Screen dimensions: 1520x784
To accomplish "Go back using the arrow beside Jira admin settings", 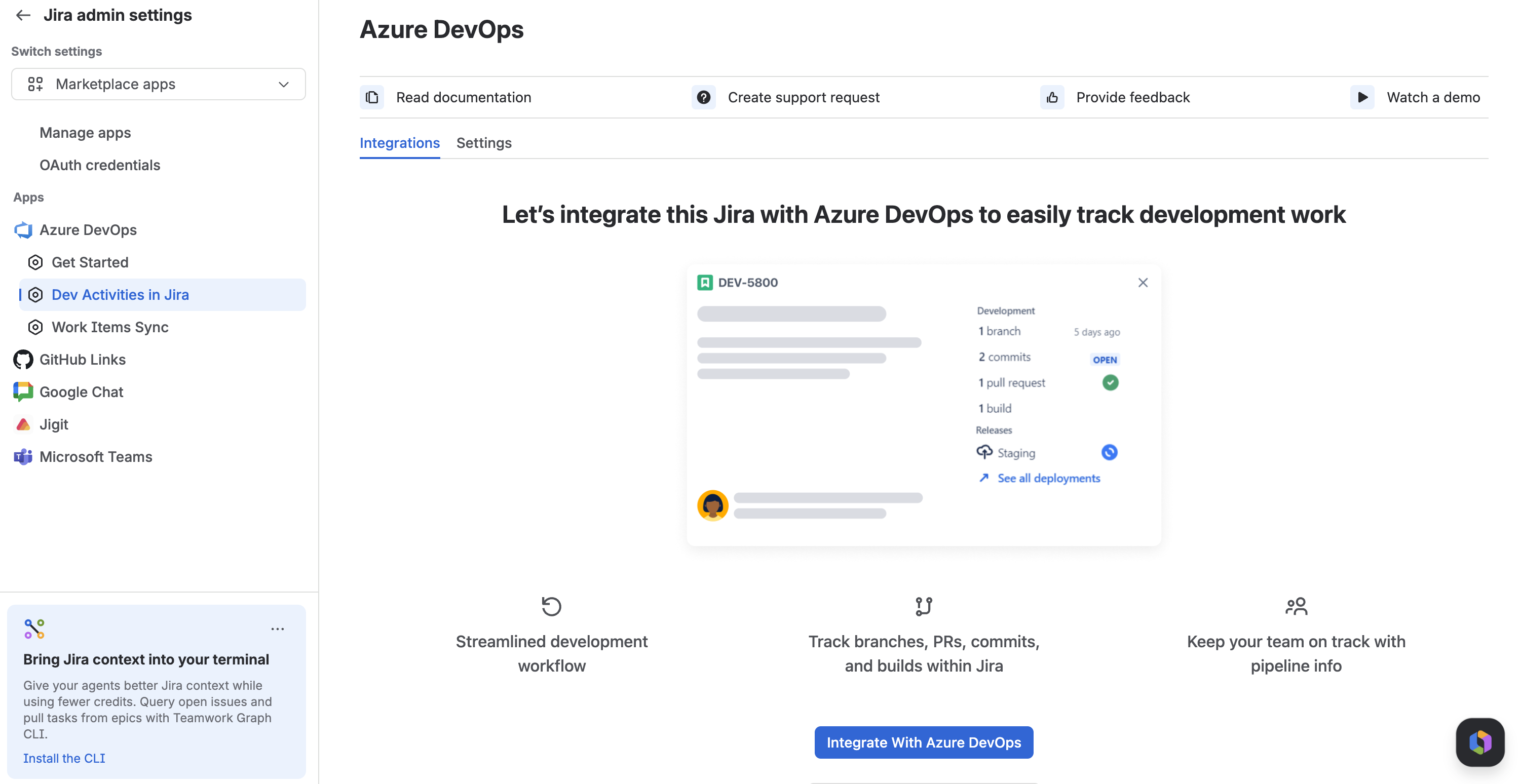I will [x=23, y=15].
